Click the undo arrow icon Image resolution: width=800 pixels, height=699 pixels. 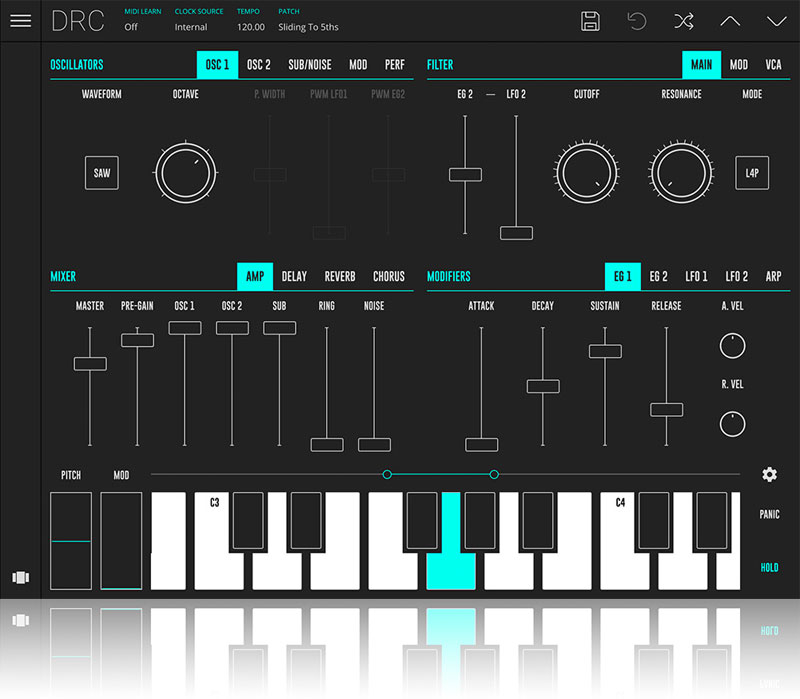[x=637, y=21]
